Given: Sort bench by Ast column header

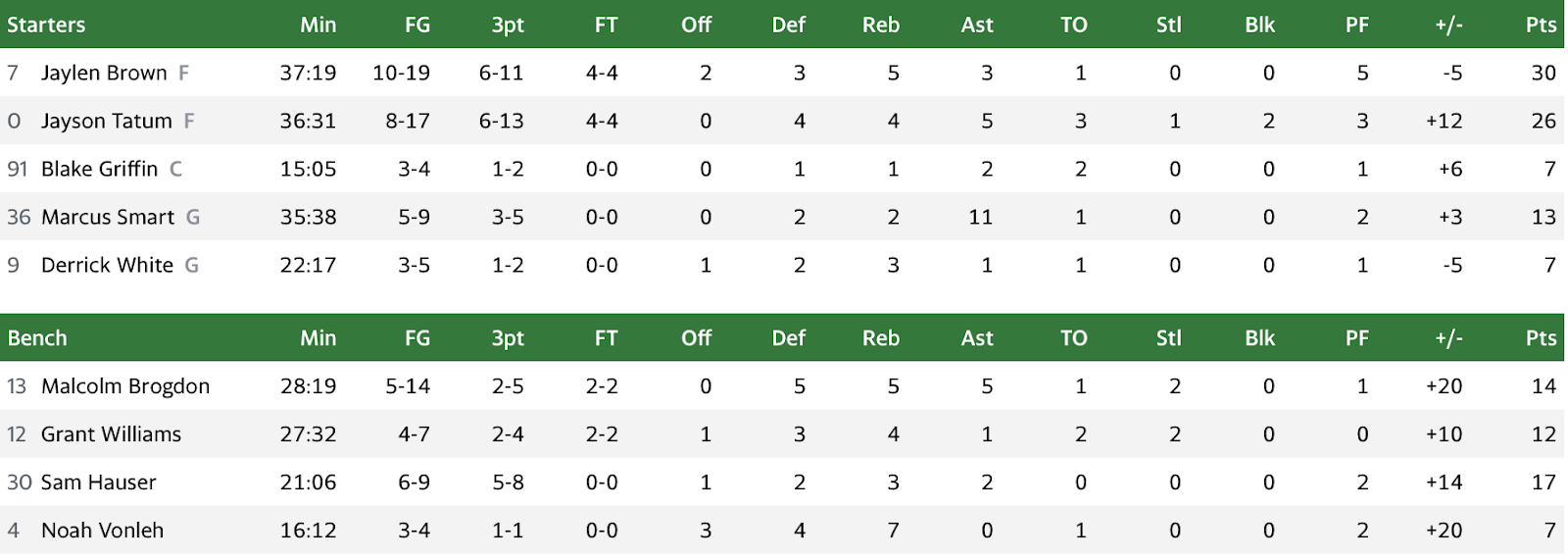Looking at the screenshot, I should click(977, 338).
